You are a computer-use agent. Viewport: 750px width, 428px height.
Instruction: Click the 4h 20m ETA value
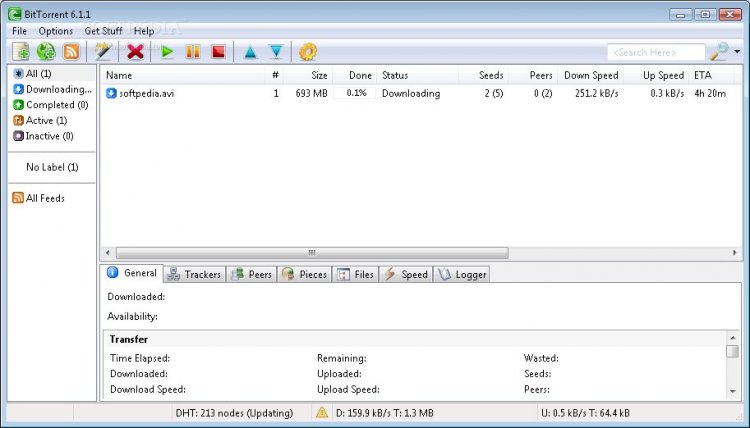click(710, 94)
